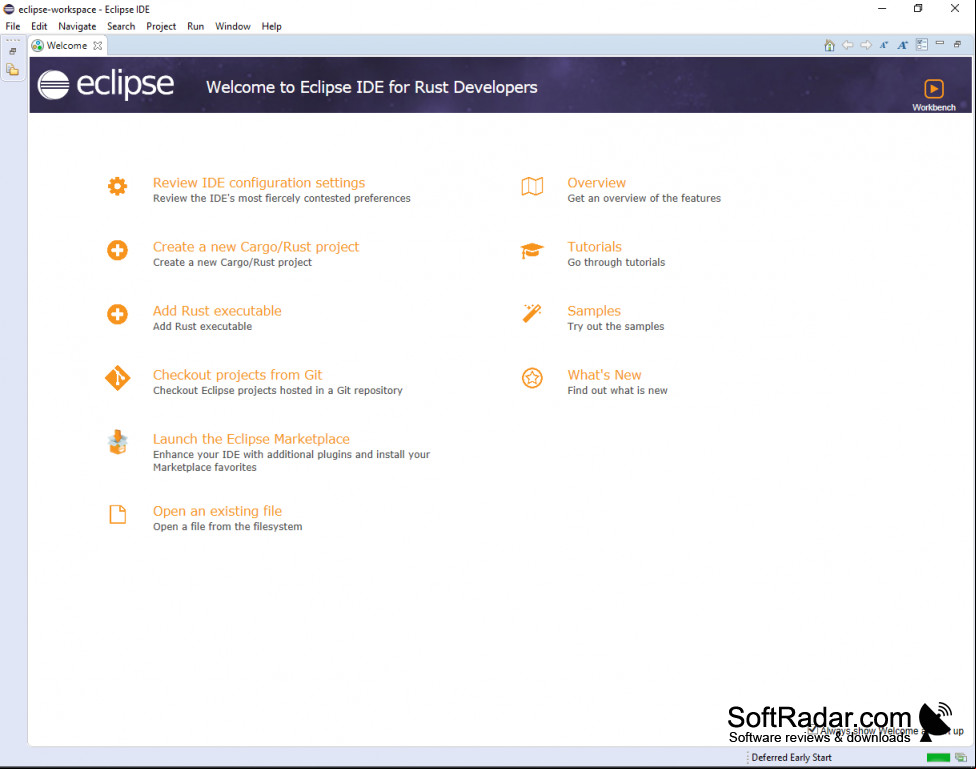Click Add Rust executable link
The width and height of the screenshot is (976, 769).
point(217,311)
